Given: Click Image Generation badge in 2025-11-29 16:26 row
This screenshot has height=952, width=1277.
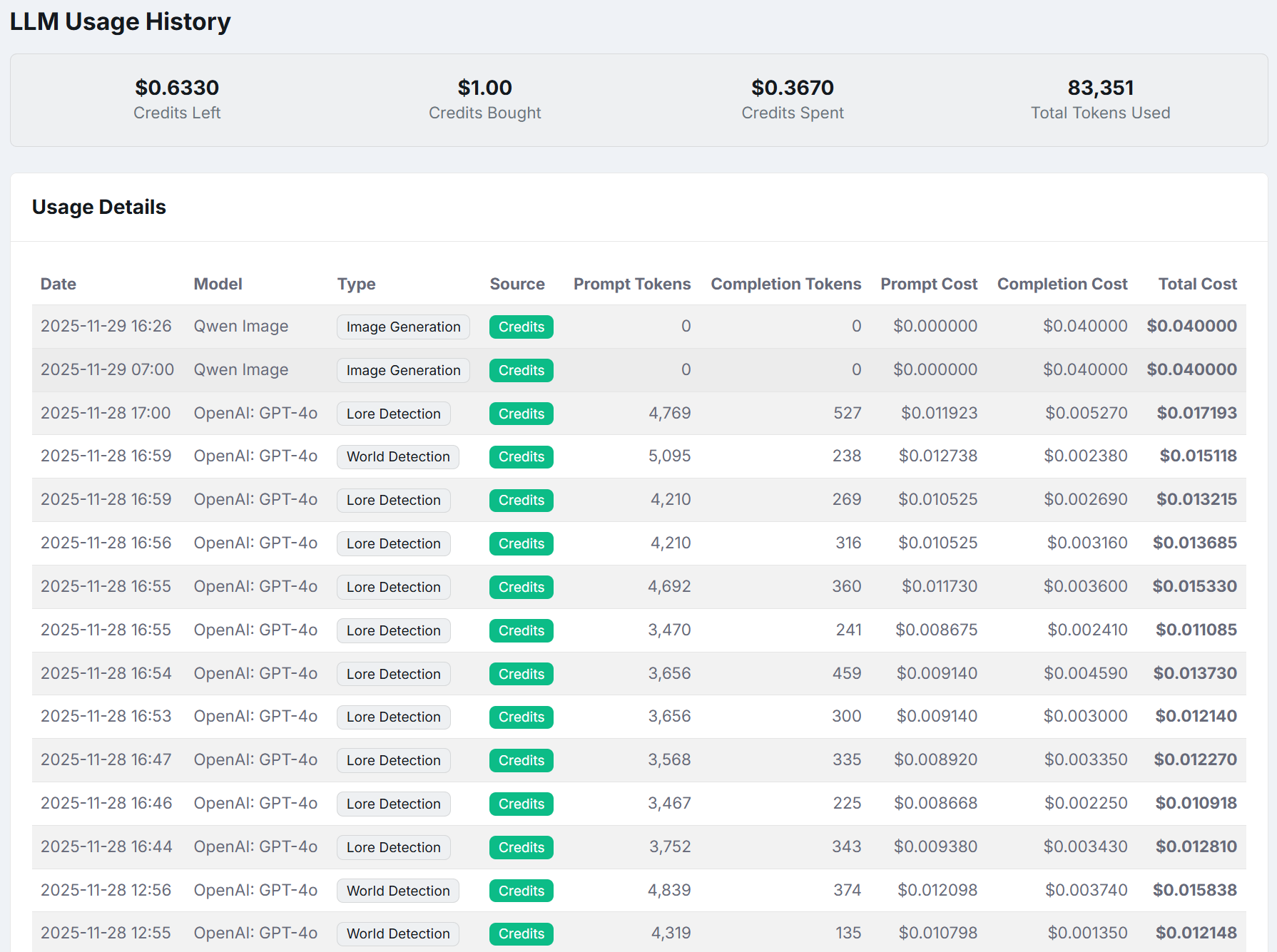Looking at the screenshot, I should [404, 327].
